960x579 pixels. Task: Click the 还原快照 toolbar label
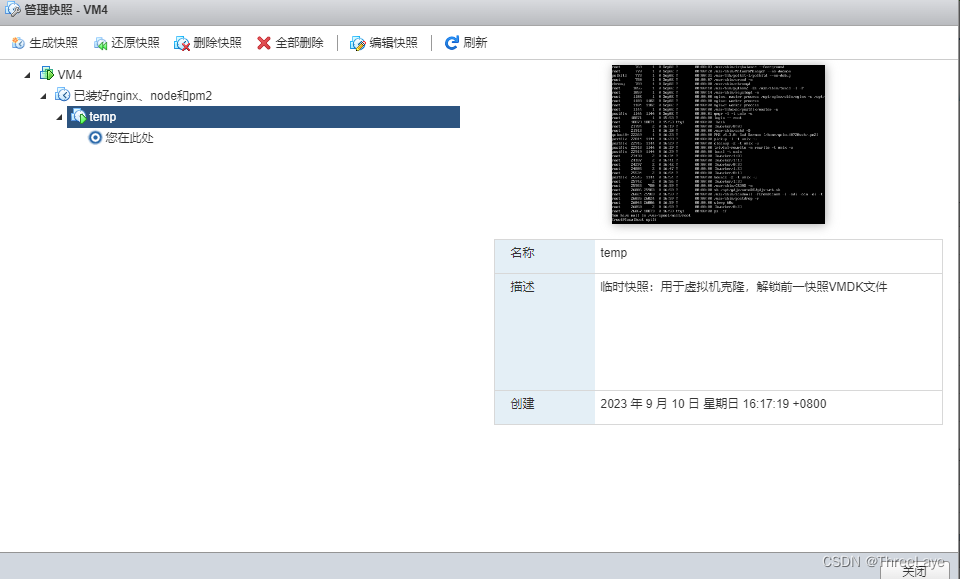(x=135, y=43)
